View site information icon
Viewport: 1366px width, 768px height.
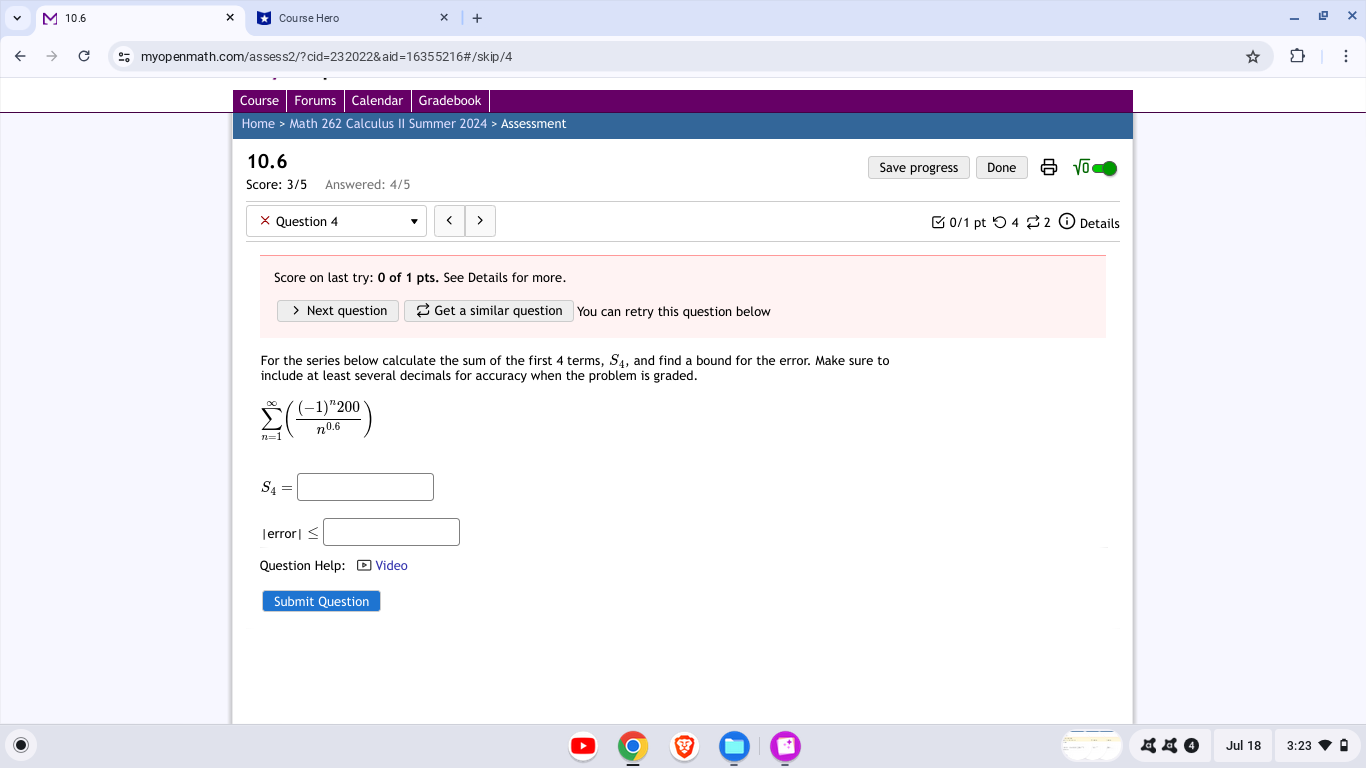[x=124, y=57]
